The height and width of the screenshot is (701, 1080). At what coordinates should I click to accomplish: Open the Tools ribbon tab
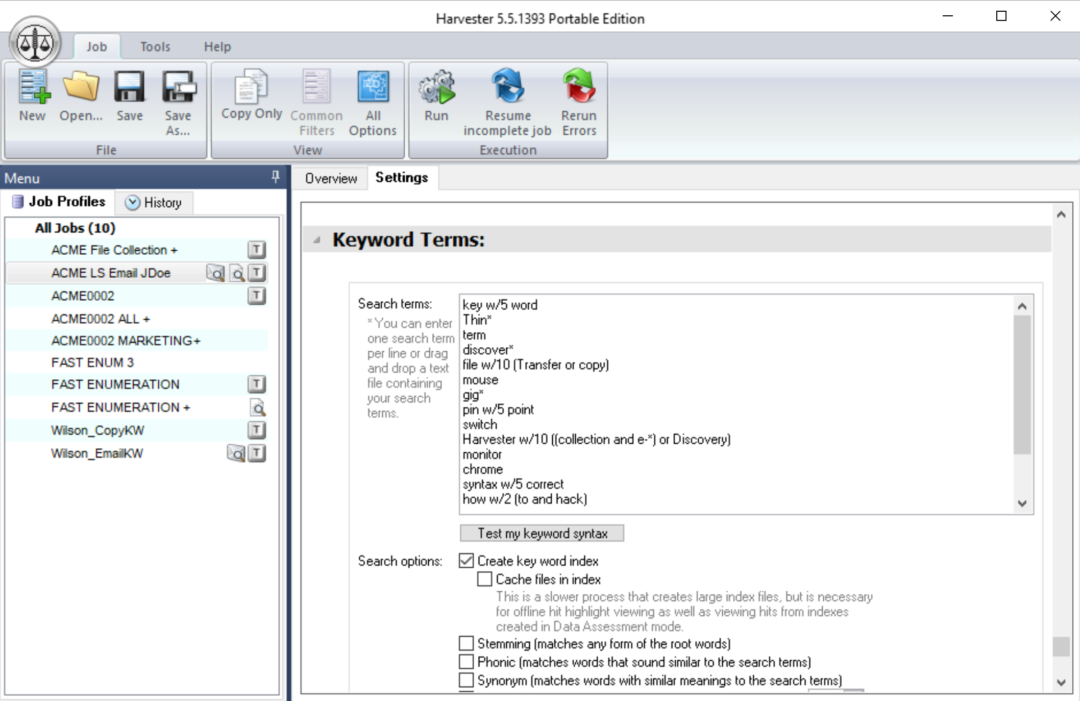pos(155,46)
